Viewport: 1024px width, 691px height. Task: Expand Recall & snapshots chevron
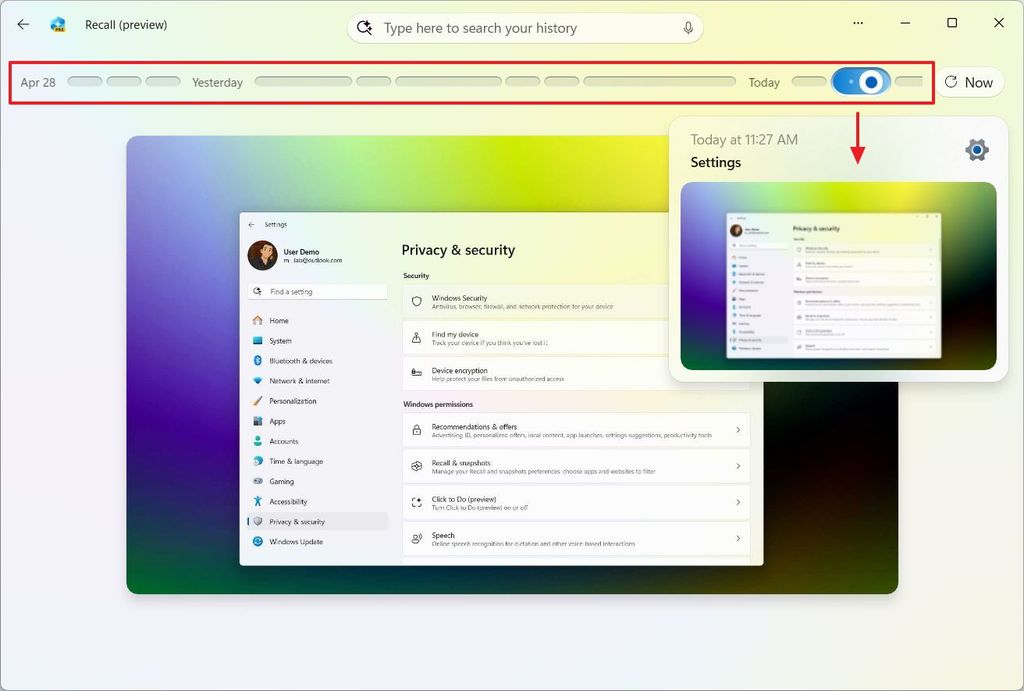738,466
